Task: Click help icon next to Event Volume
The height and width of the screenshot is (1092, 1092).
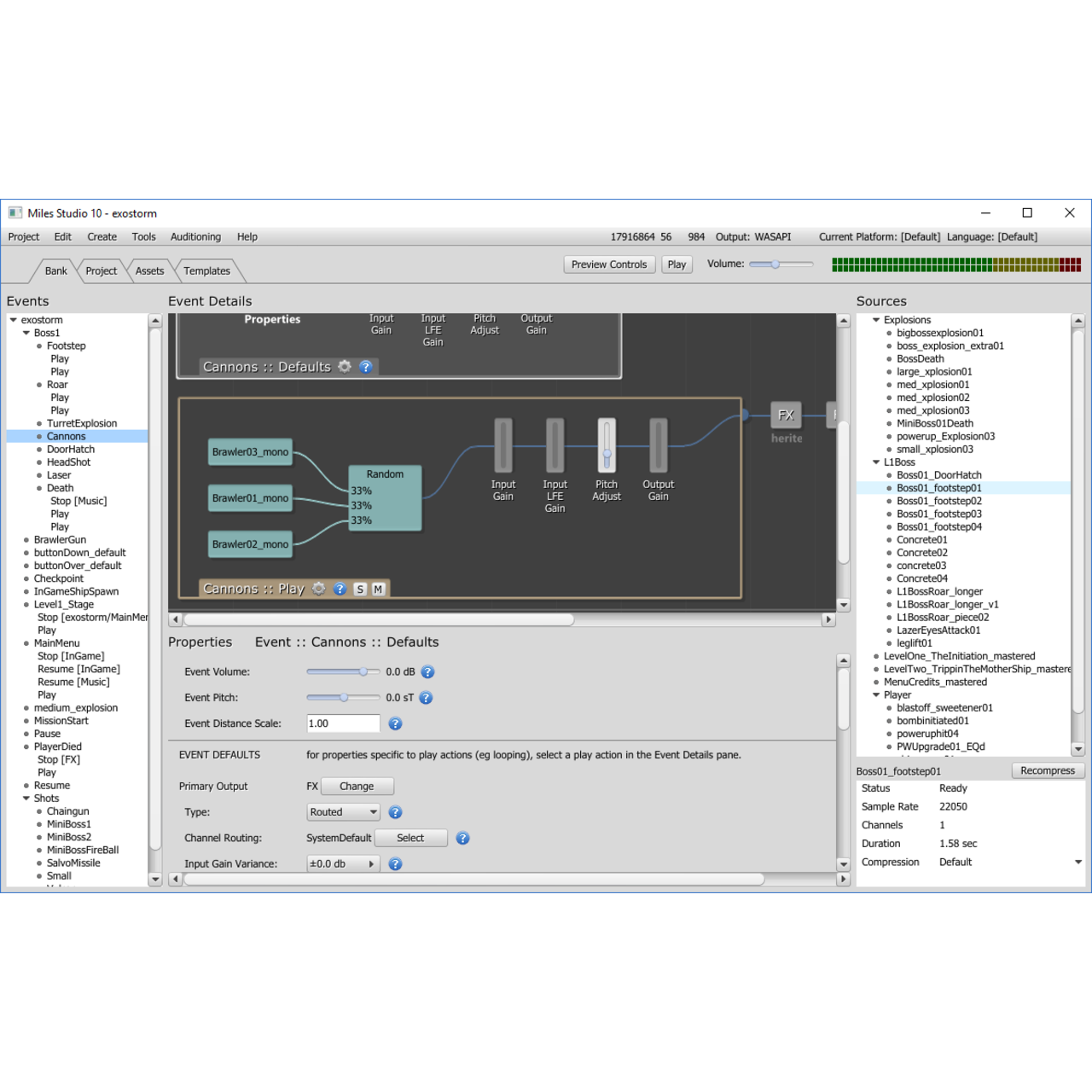Action: pos(428,672)
